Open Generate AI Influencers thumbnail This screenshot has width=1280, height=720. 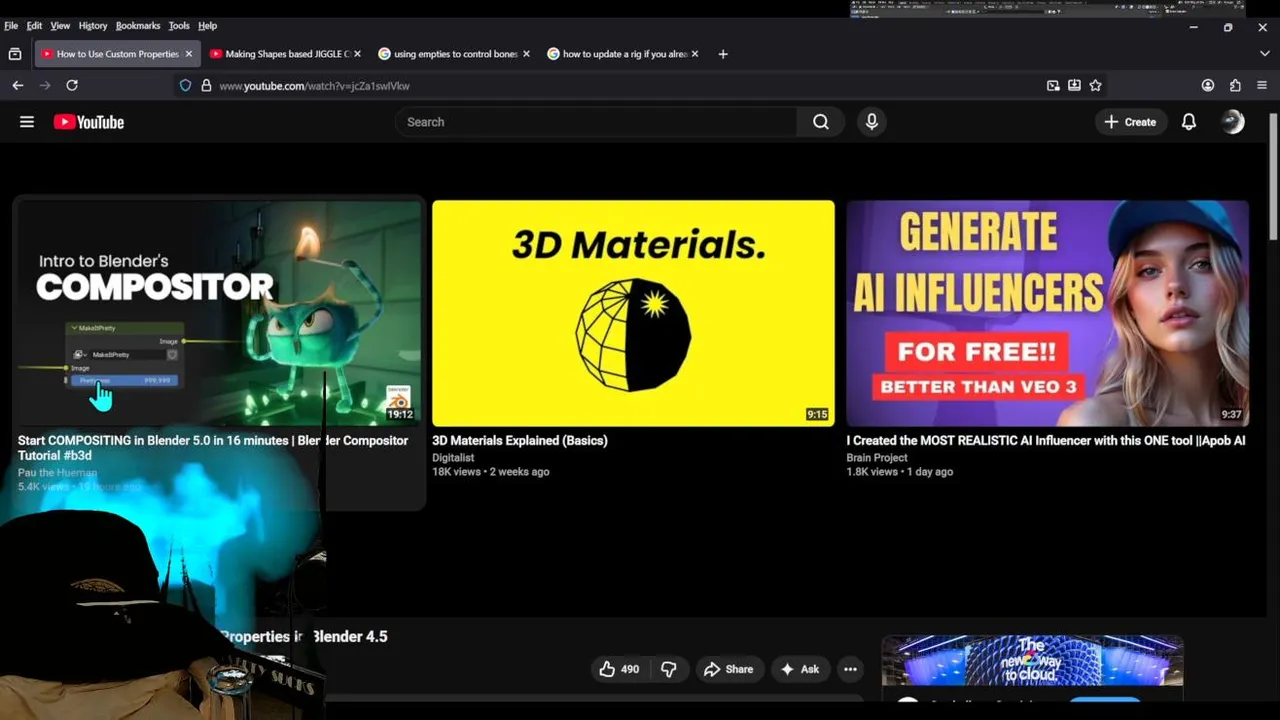click(1047, 313)
